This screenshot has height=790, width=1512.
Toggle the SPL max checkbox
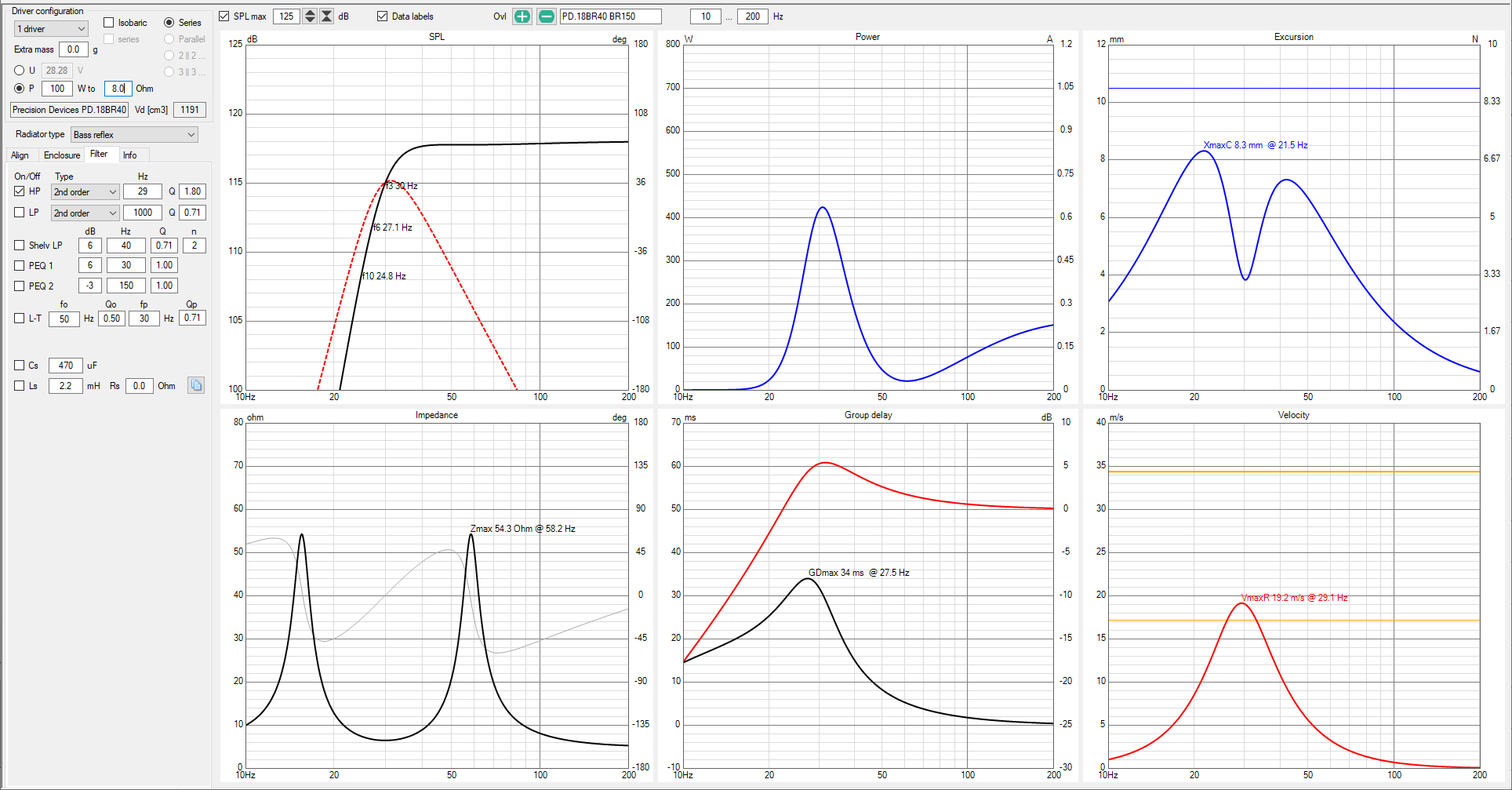pyautogui.click(x=224, y=16)
